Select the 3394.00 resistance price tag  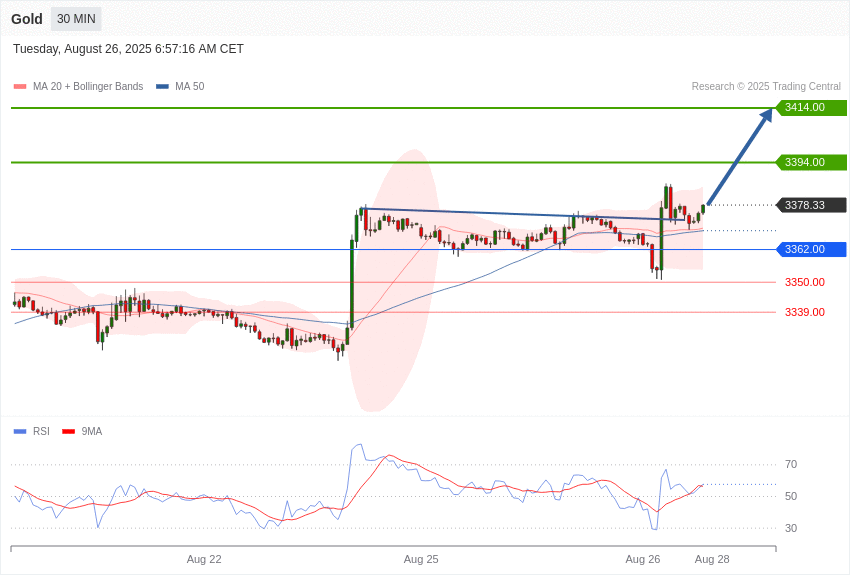tap(812, 162)
